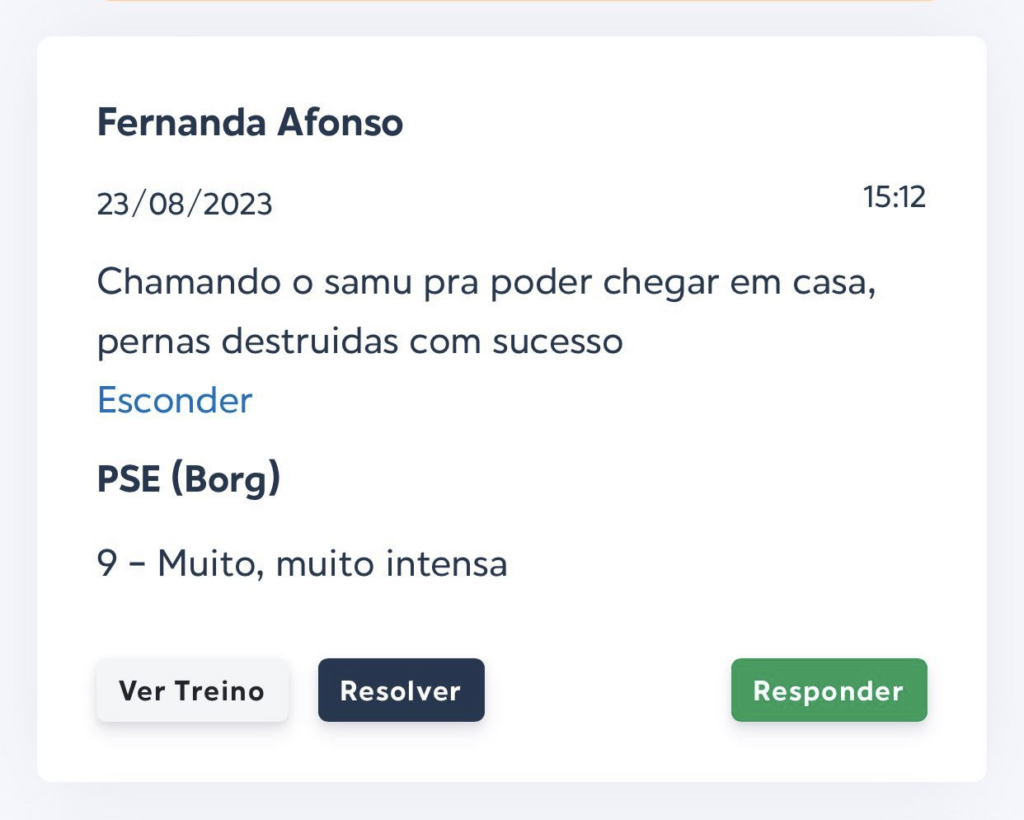Click the number 9 in the rating
Image resolution: width=1024 pixels, height=820 pixels.
[107, 564]
